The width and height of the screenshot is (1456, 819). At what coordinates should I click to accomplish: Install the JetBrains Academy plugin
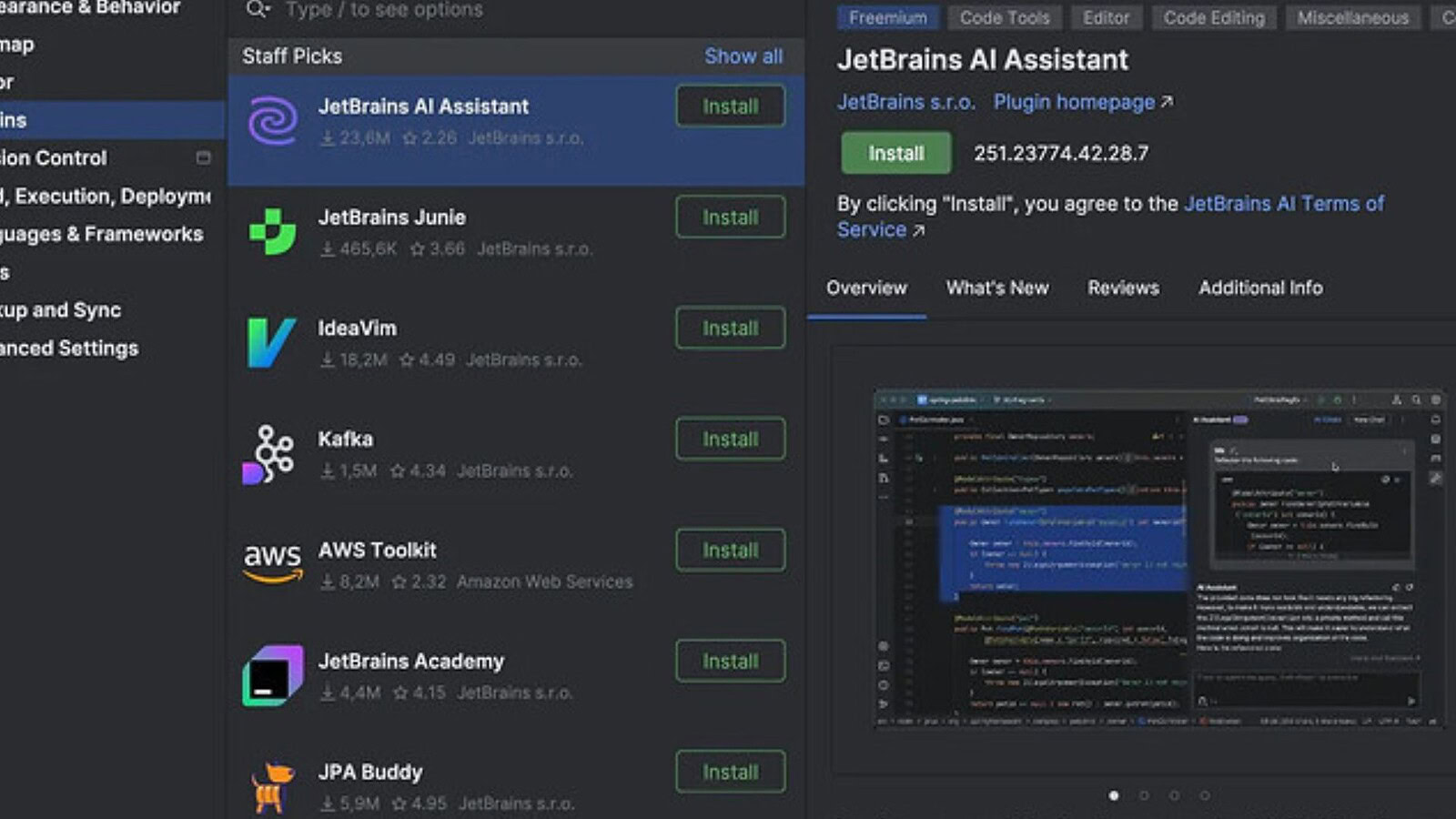(x=730, y=662)
